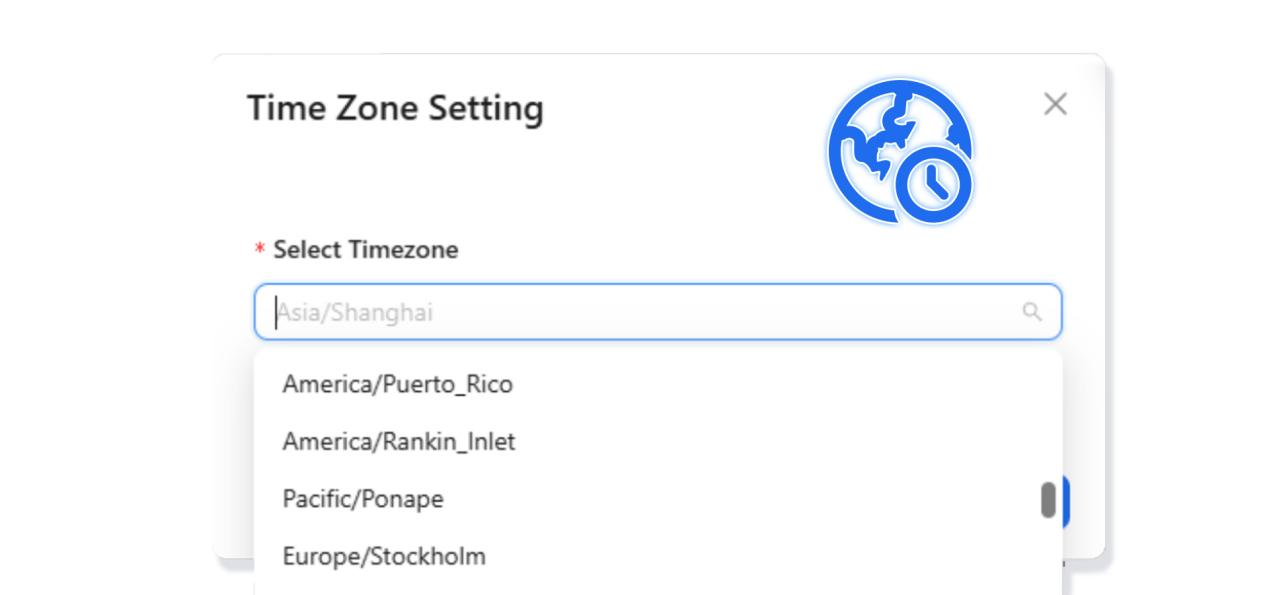Viewport: 1269px width, 595px height.
Task: Select the America/Rankin_Inlet option
Action: (x=398, y=441)
